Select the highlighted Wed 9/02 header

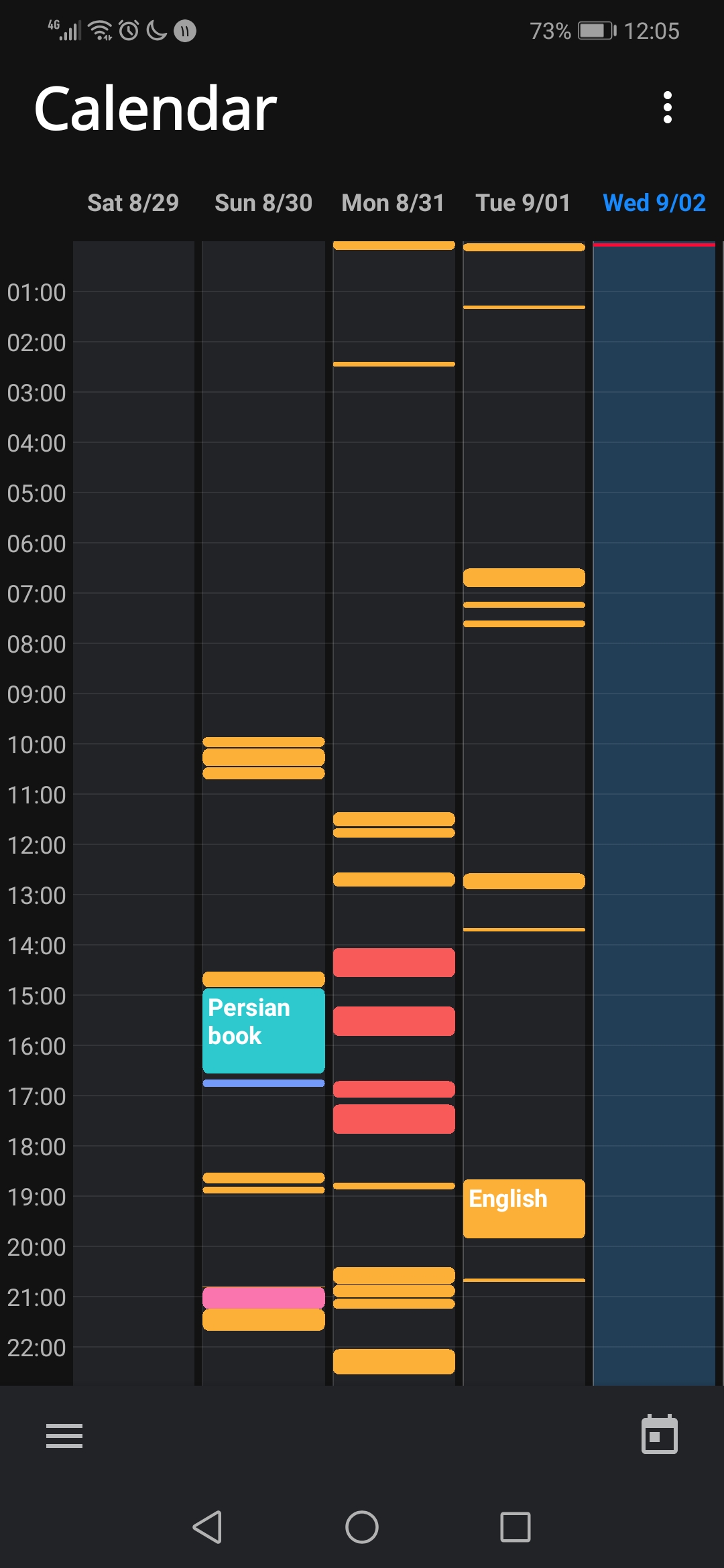click(x=654, y=202)
